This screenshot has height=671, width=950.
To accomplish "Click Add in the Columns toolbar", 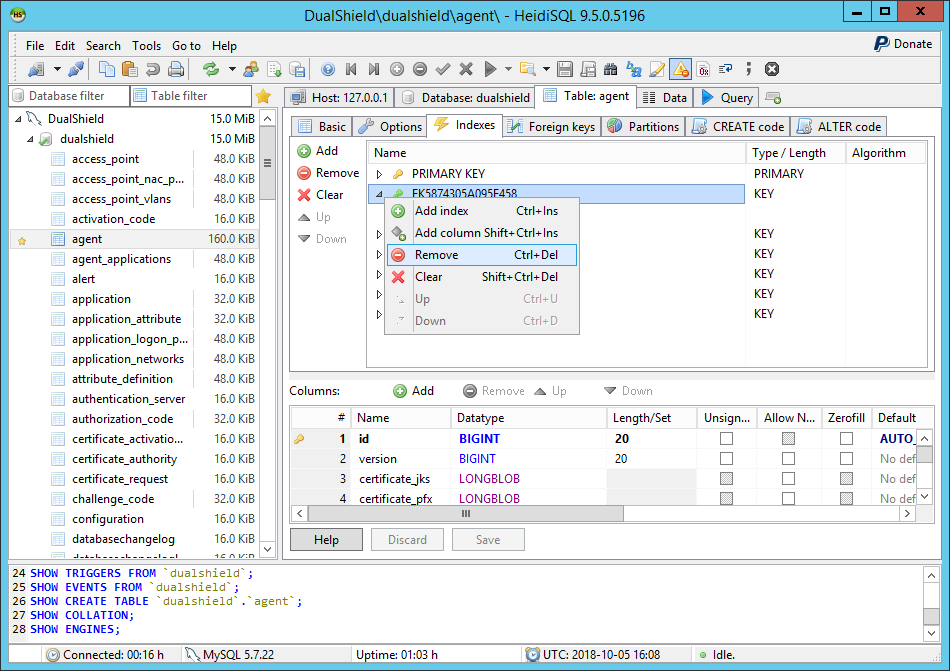I will 413,391.
